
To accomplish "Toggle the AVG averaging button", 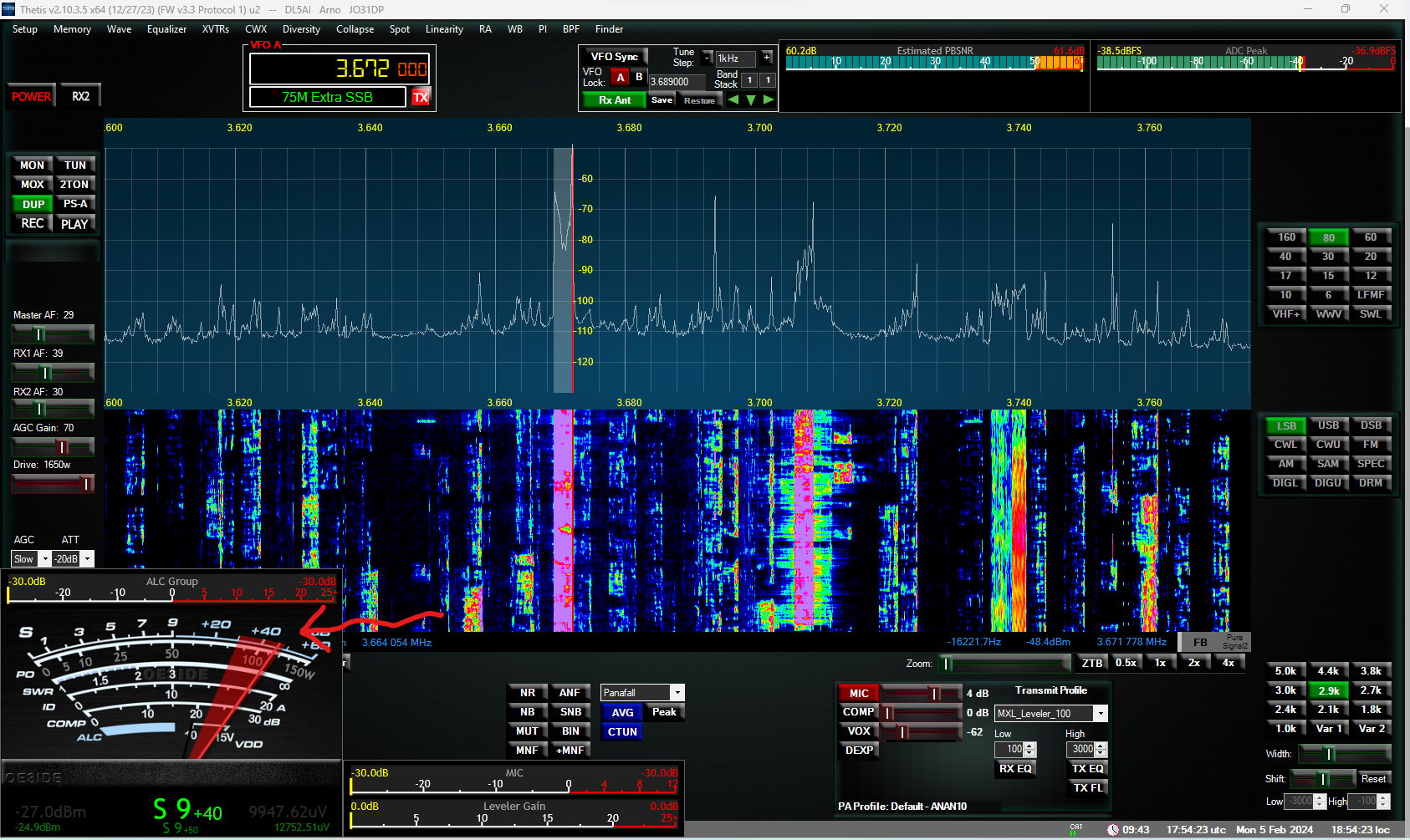I will coord(622,712).
